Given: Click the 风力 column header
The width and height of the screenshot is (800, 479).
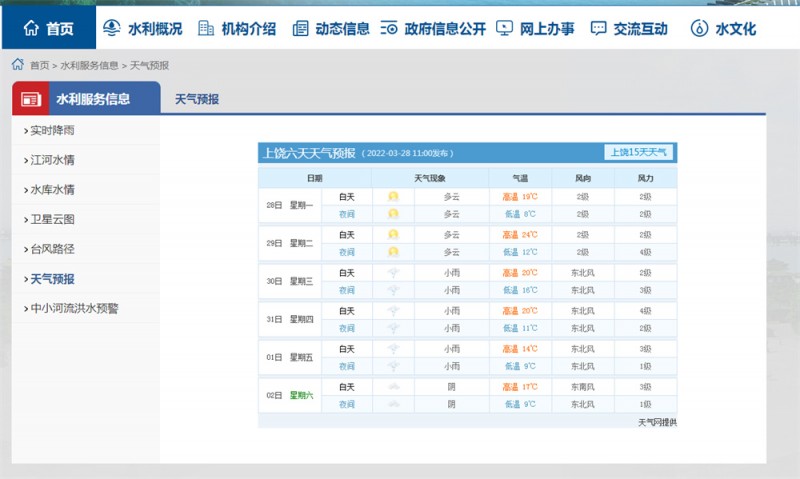Looking at the screenshot, I should click(x=645, y=178).
